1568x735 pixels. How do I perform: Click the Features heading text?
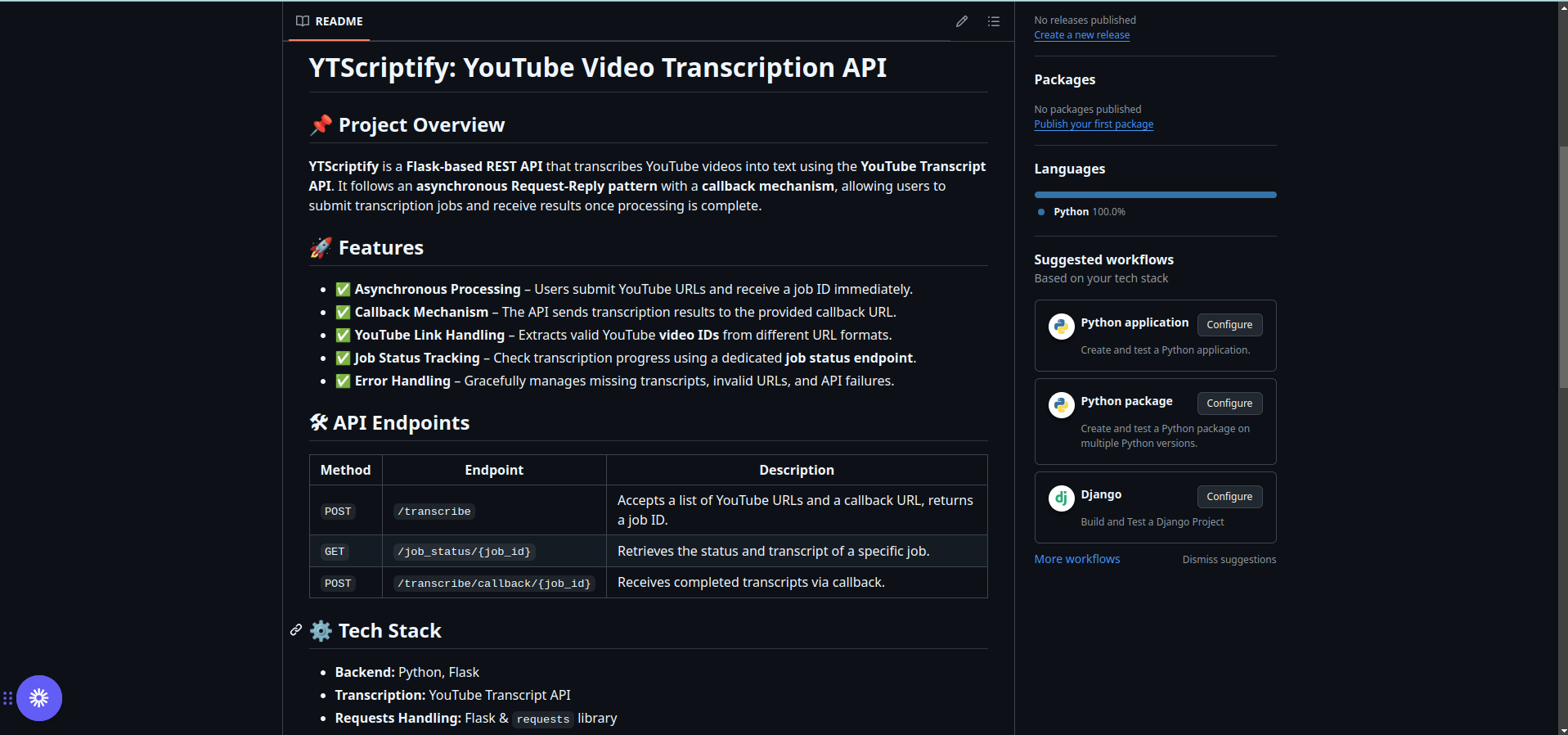381,248
